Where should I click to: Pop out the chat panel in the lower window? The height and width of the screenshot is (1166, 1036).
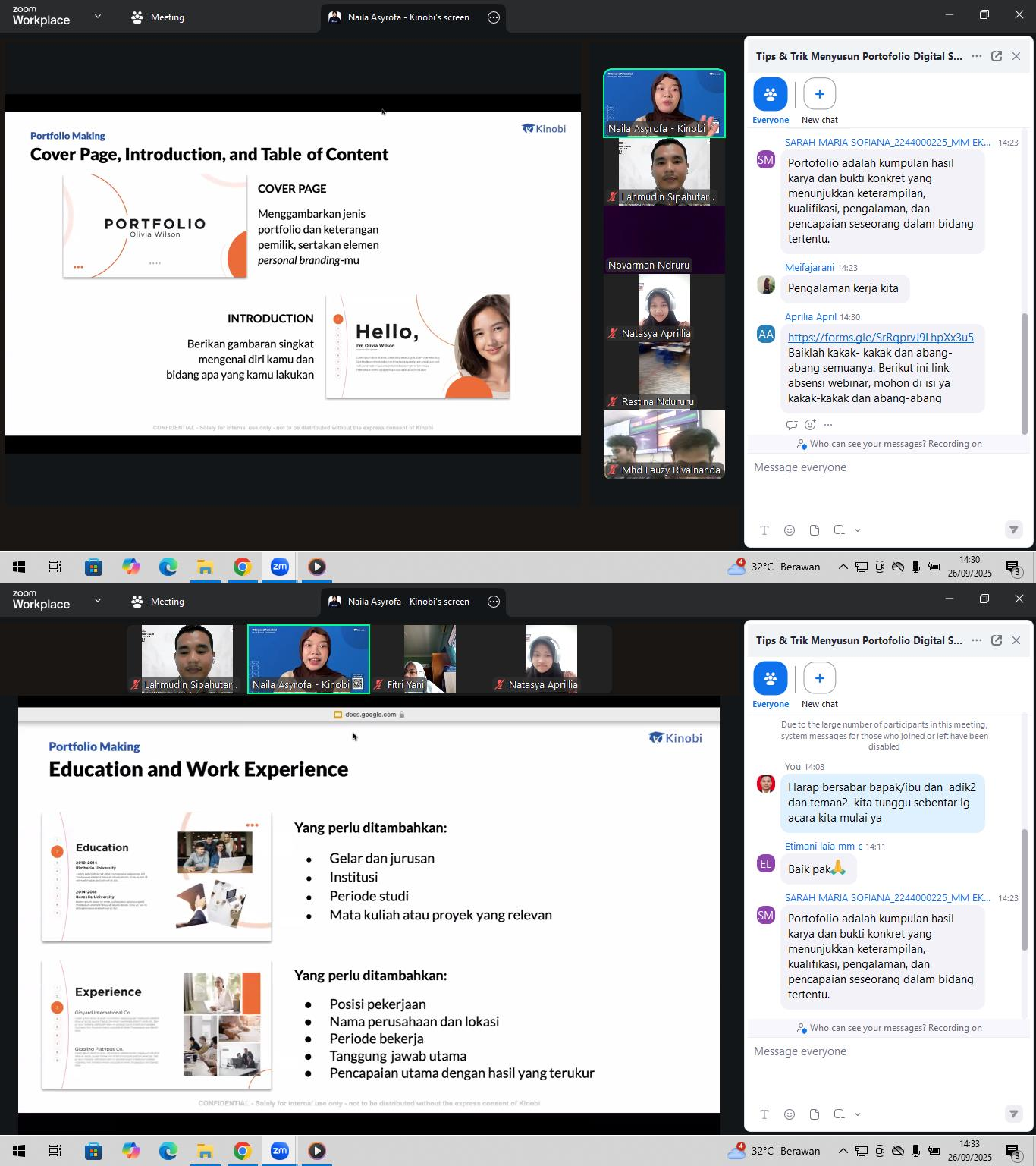(x=997, y=640)
